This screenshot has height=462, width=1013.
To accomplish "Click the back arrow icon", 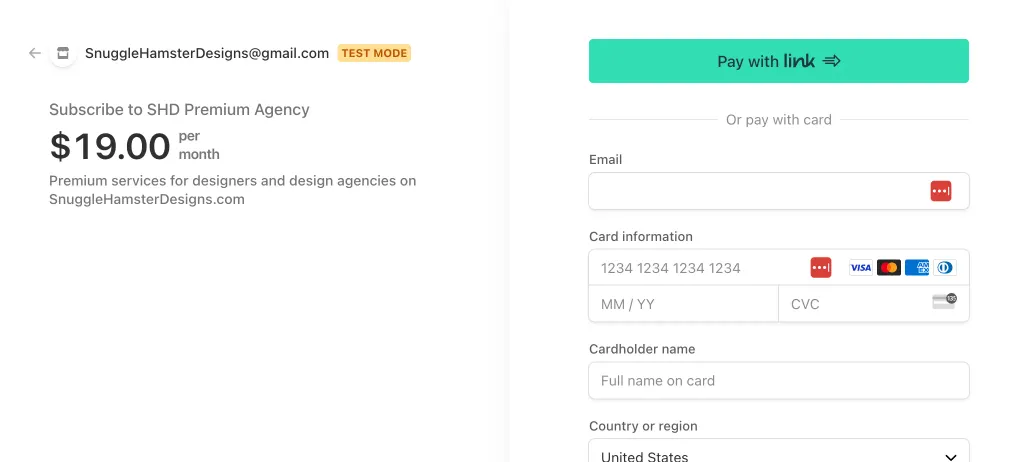I will (x=35, y=53).
